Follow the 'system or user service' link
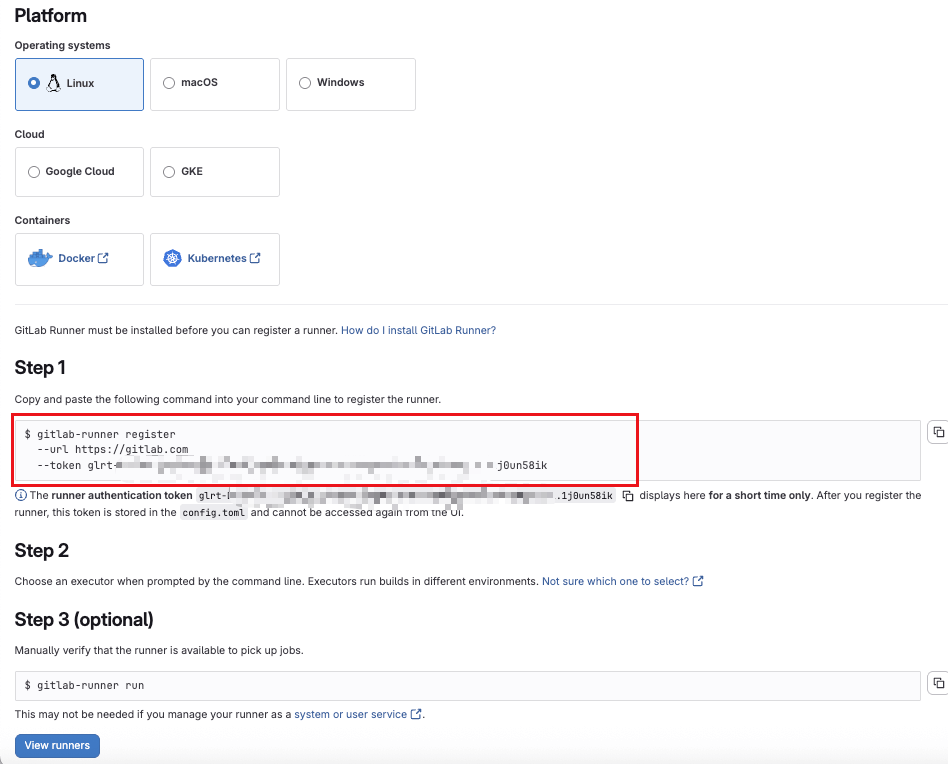This screenshot has width=948, height=764. point(350,714)
